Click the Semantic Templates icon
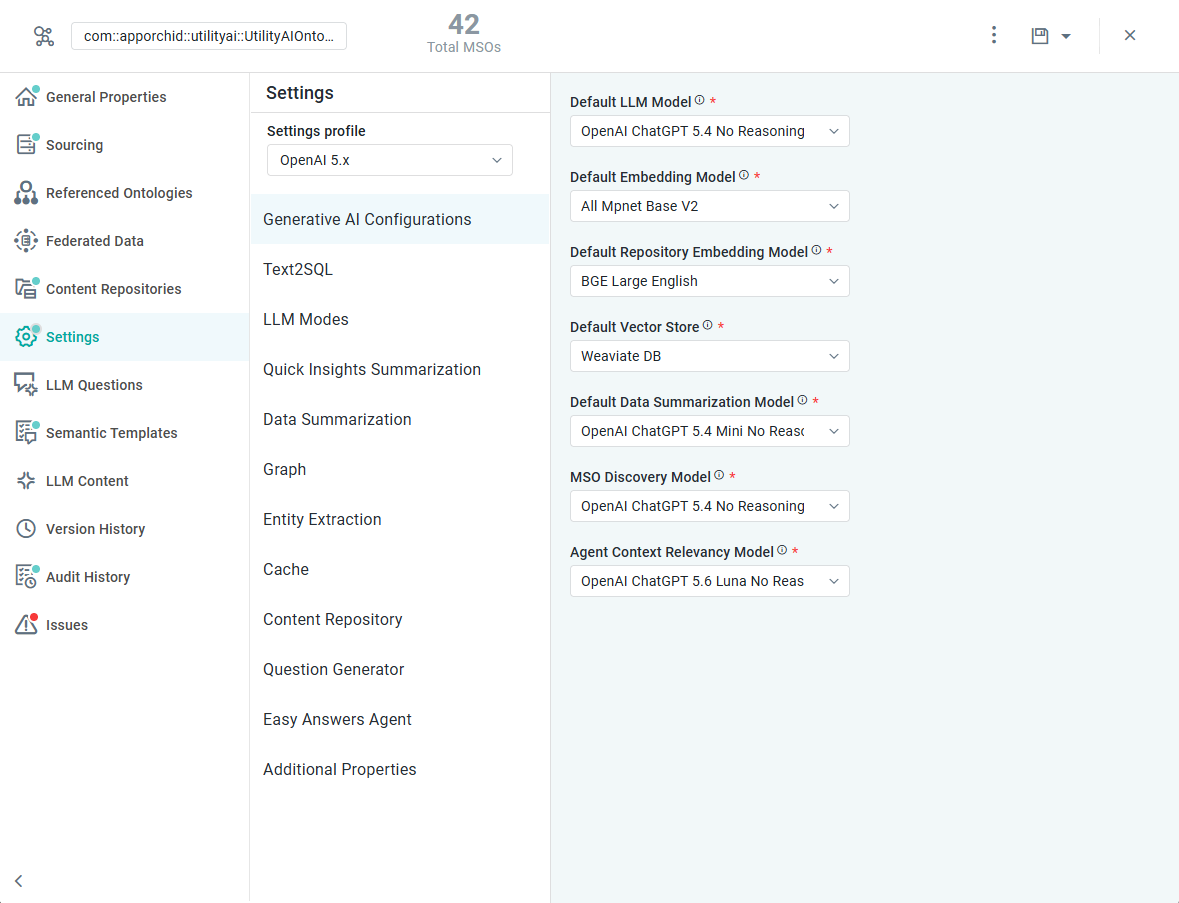Screen dimensions: 1179x903 [26, 433]
